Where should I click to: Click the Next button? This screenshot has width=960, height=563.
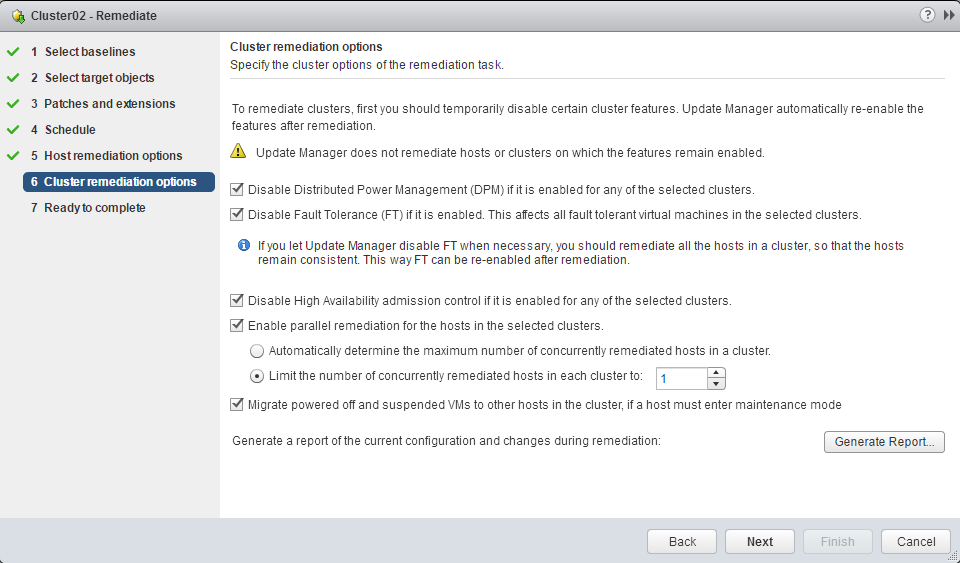click(x=759, y=541)
